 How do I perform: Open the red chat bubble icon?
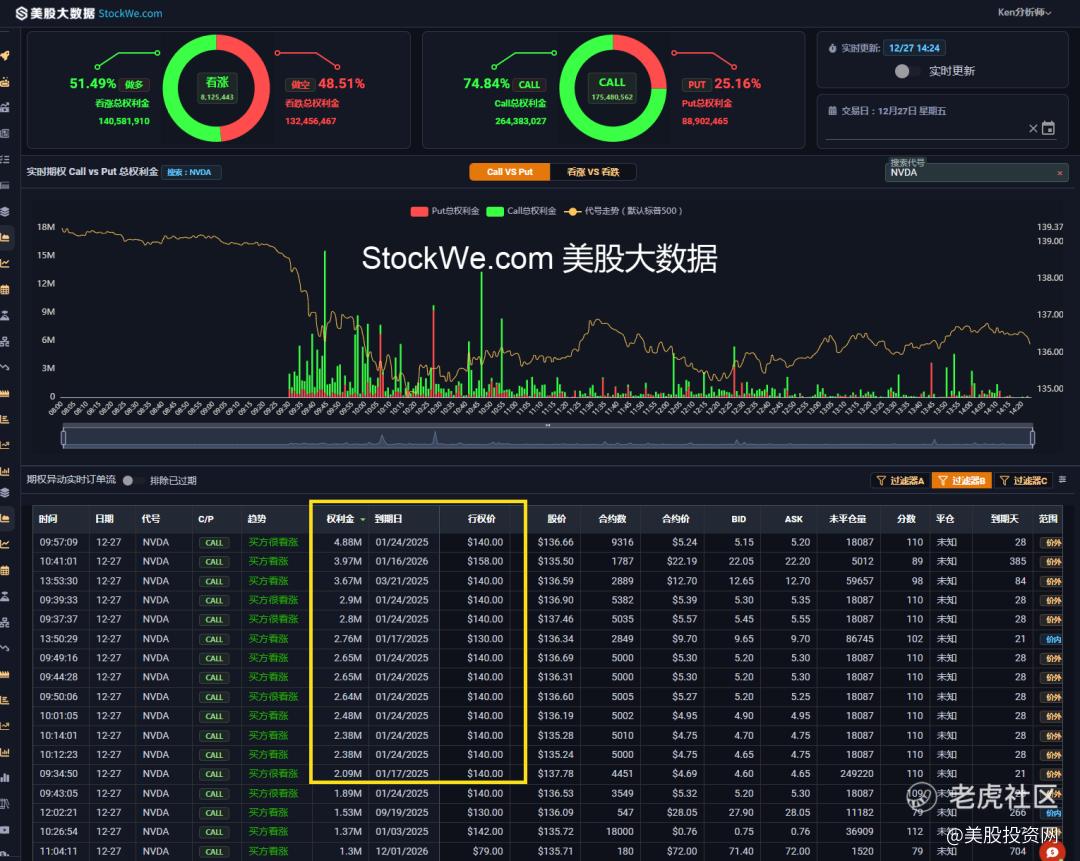(1052, 852)
